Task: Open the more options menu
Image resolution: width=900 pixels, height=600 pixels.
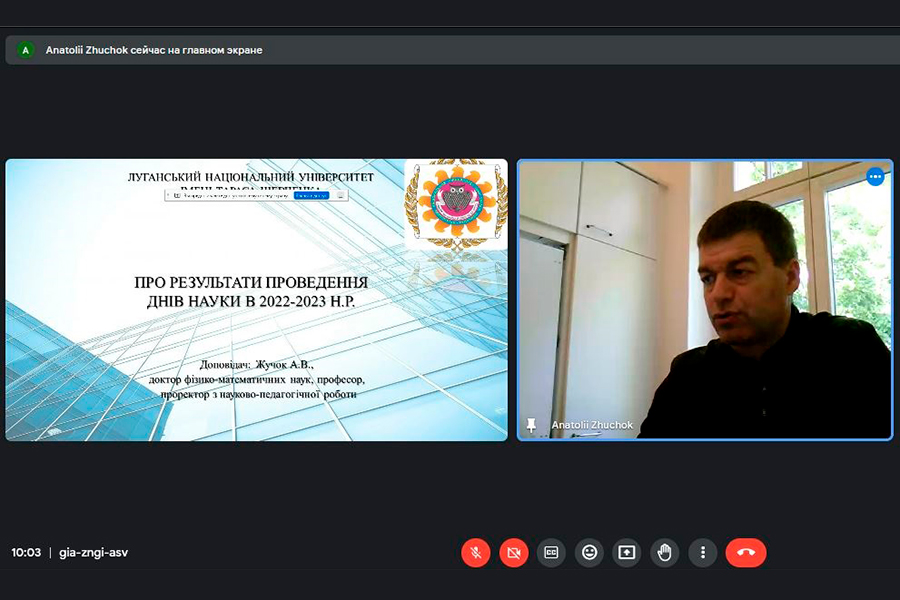Action: tap(703, 553)
